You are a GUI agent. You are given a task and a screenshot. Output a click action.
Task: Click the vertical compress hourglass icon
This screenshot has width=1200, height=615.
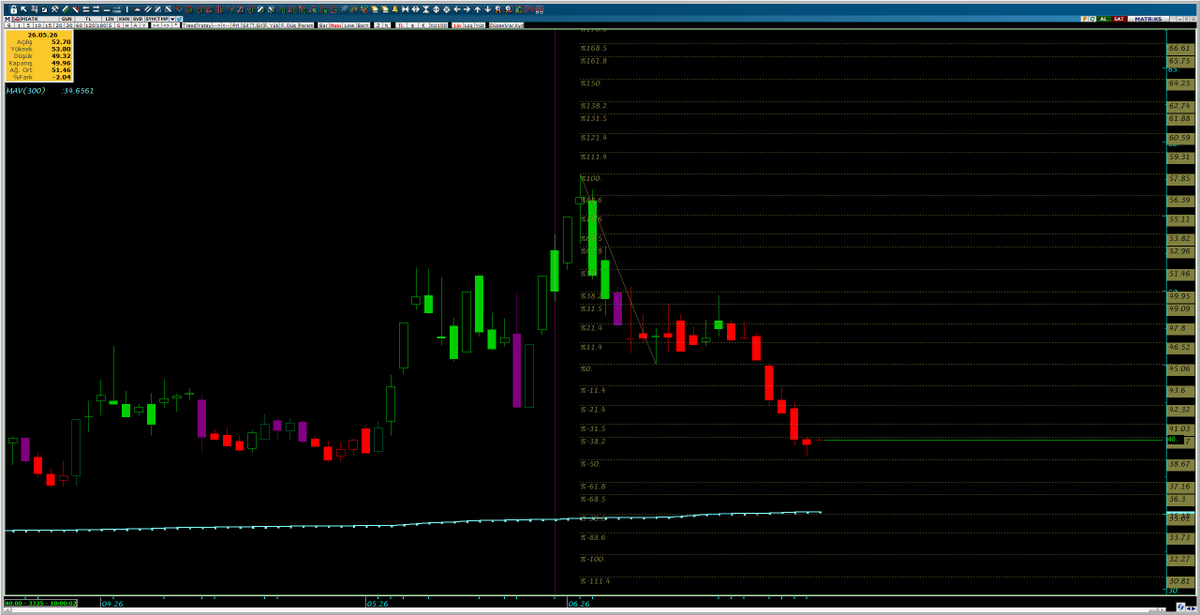[x=426, y=10]
